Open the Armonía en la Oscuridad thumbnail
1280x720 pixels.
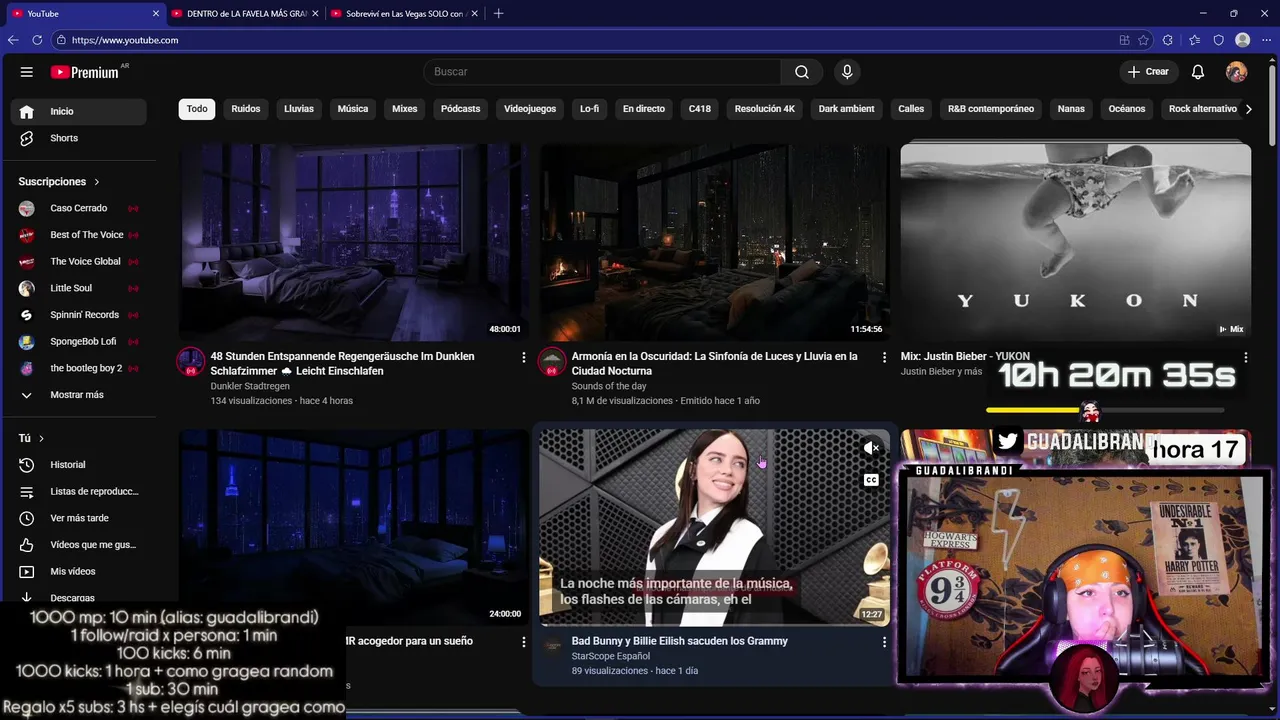tap(714, 242)
